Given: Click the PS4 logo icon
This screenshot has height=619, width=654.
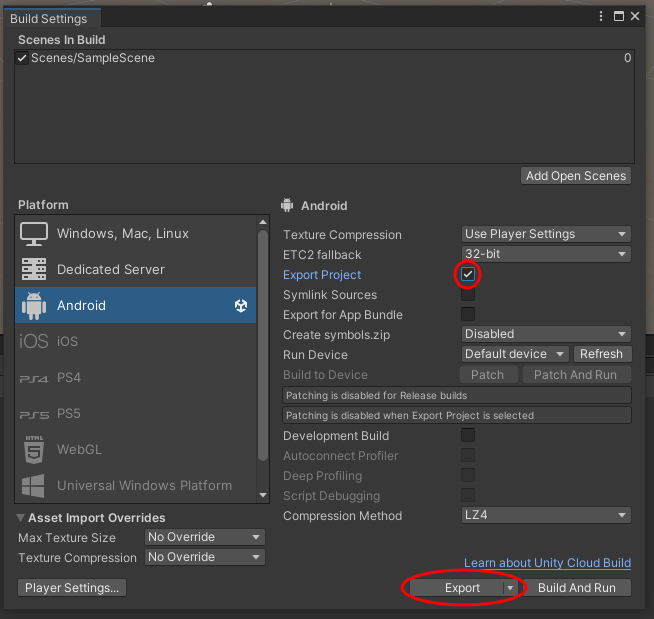Looking at the screenshot, I should pyautogui.click(x=34, y=378).
